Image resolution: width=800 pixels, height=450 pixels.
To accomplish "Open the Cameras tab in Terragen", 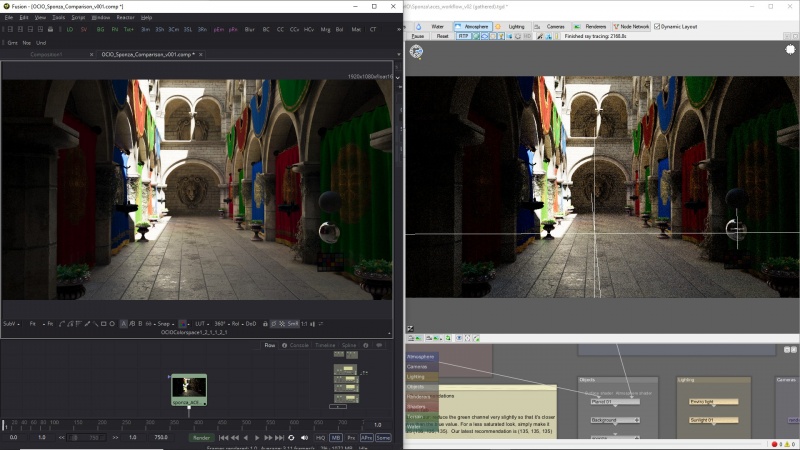I will tap(551, 27).
